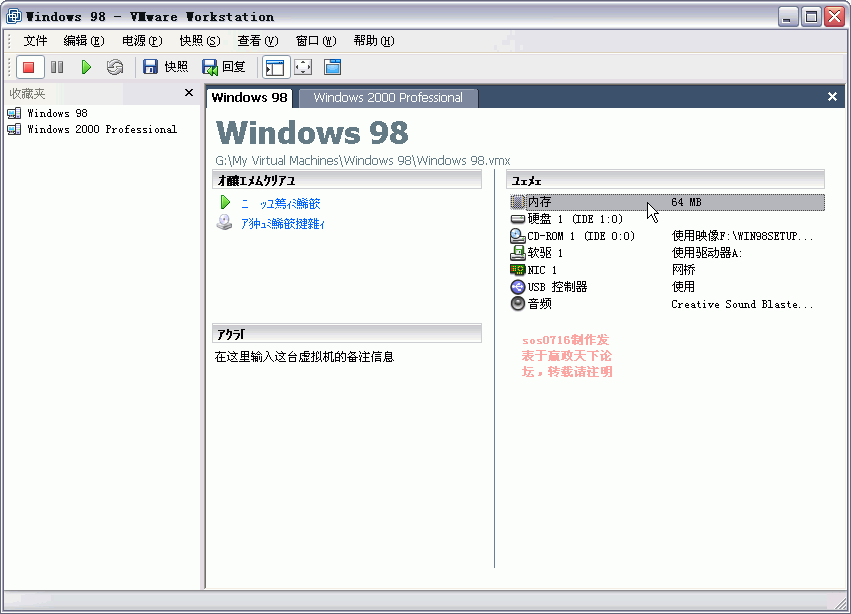Select Windows 2000 Professional in favorites list
The height and width of the screenshot is (614, 851).
click(102, 129)
